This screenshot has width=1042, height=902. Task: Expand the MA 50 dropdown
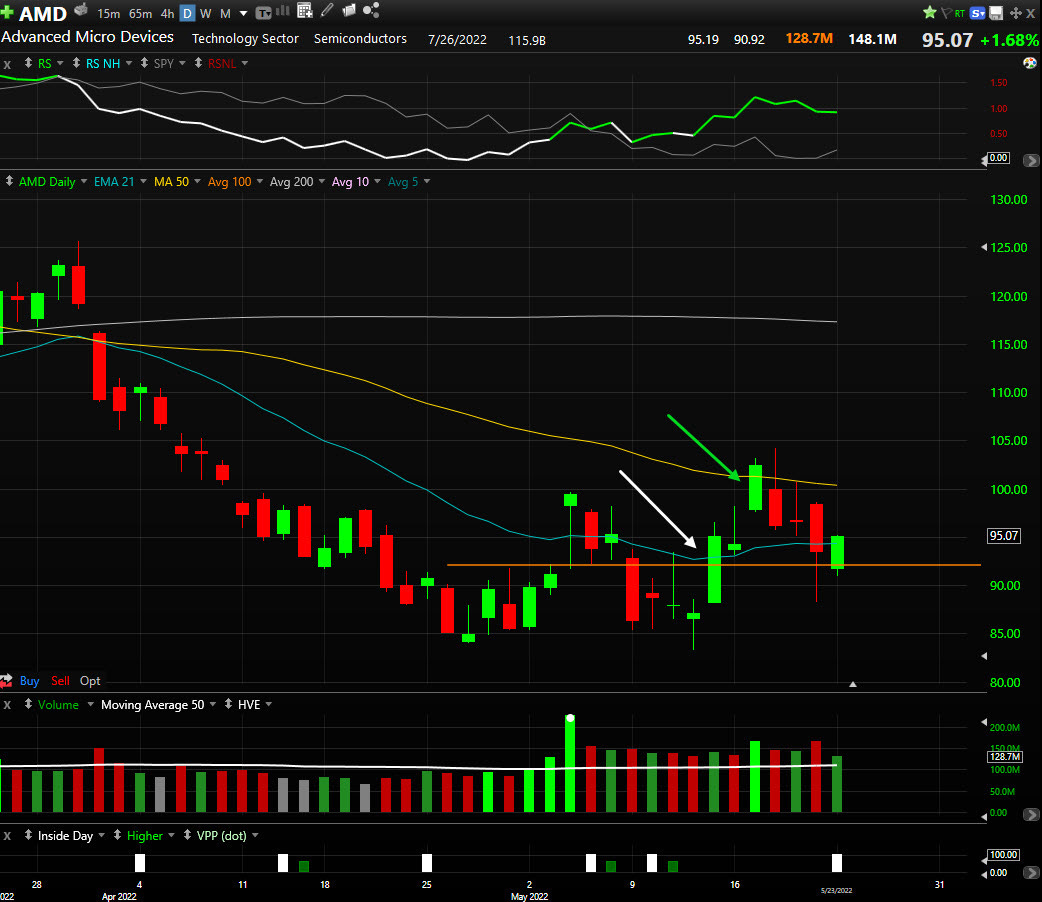coord(197,181)
